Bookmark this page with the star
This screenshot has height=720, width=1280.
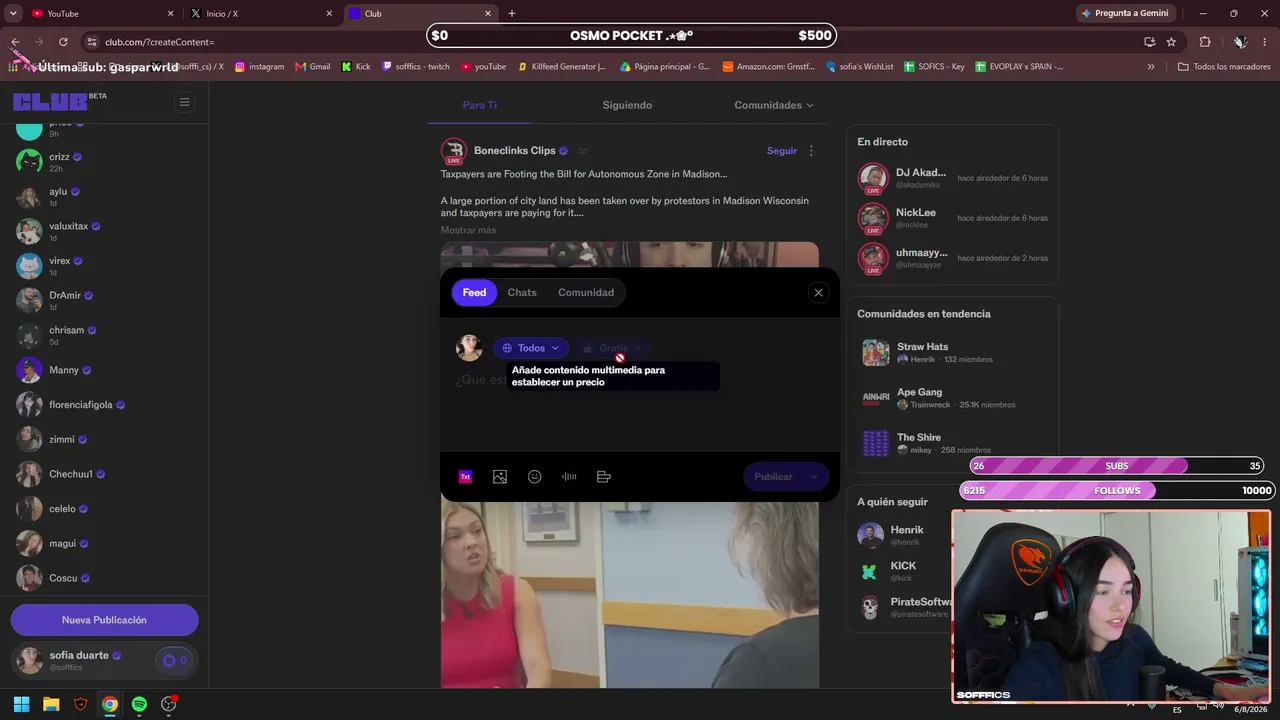(1171, 42)
